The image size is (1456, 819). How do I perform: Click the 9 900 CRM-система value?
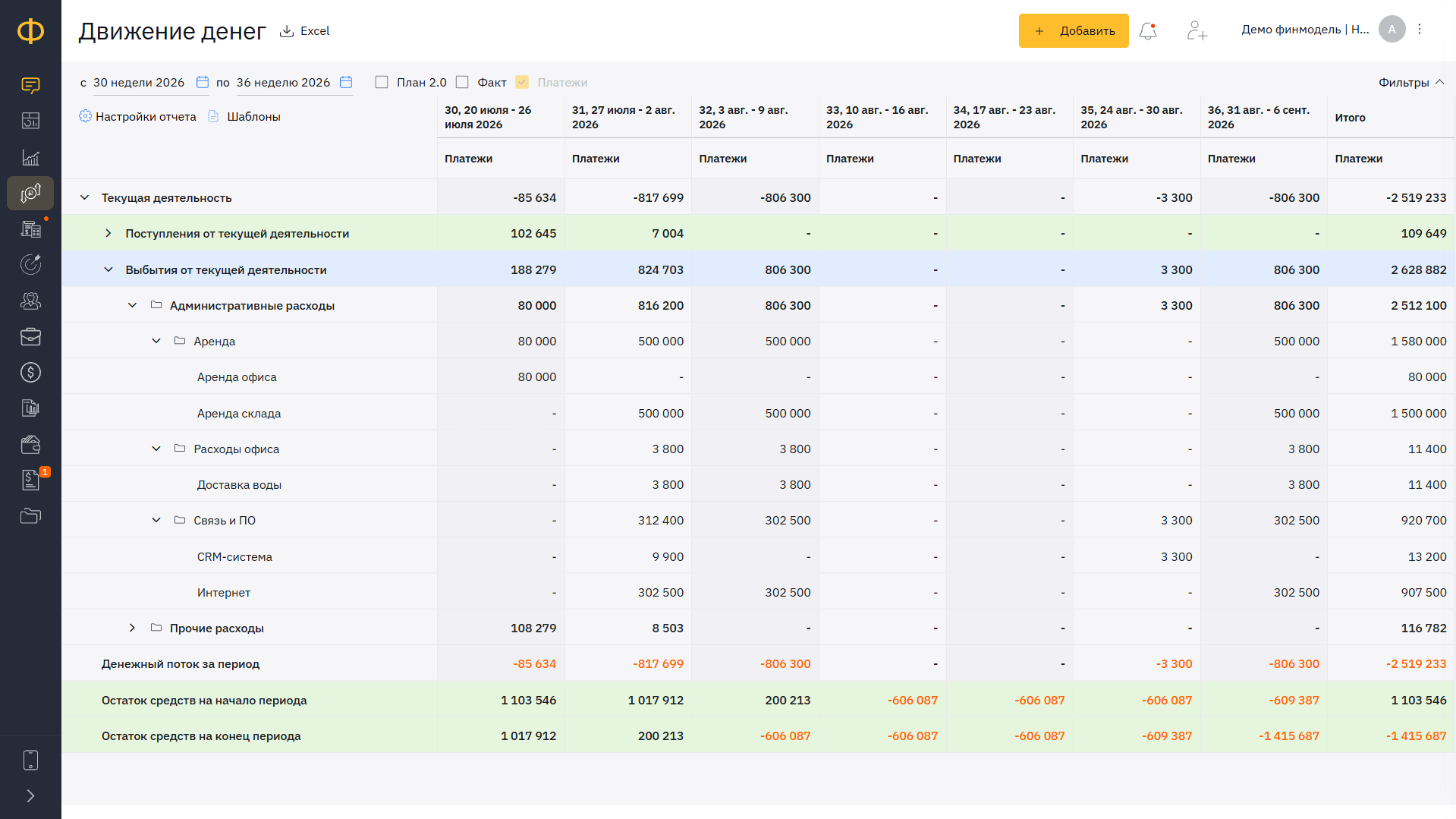pyautogui.click(x=668, y=556)
